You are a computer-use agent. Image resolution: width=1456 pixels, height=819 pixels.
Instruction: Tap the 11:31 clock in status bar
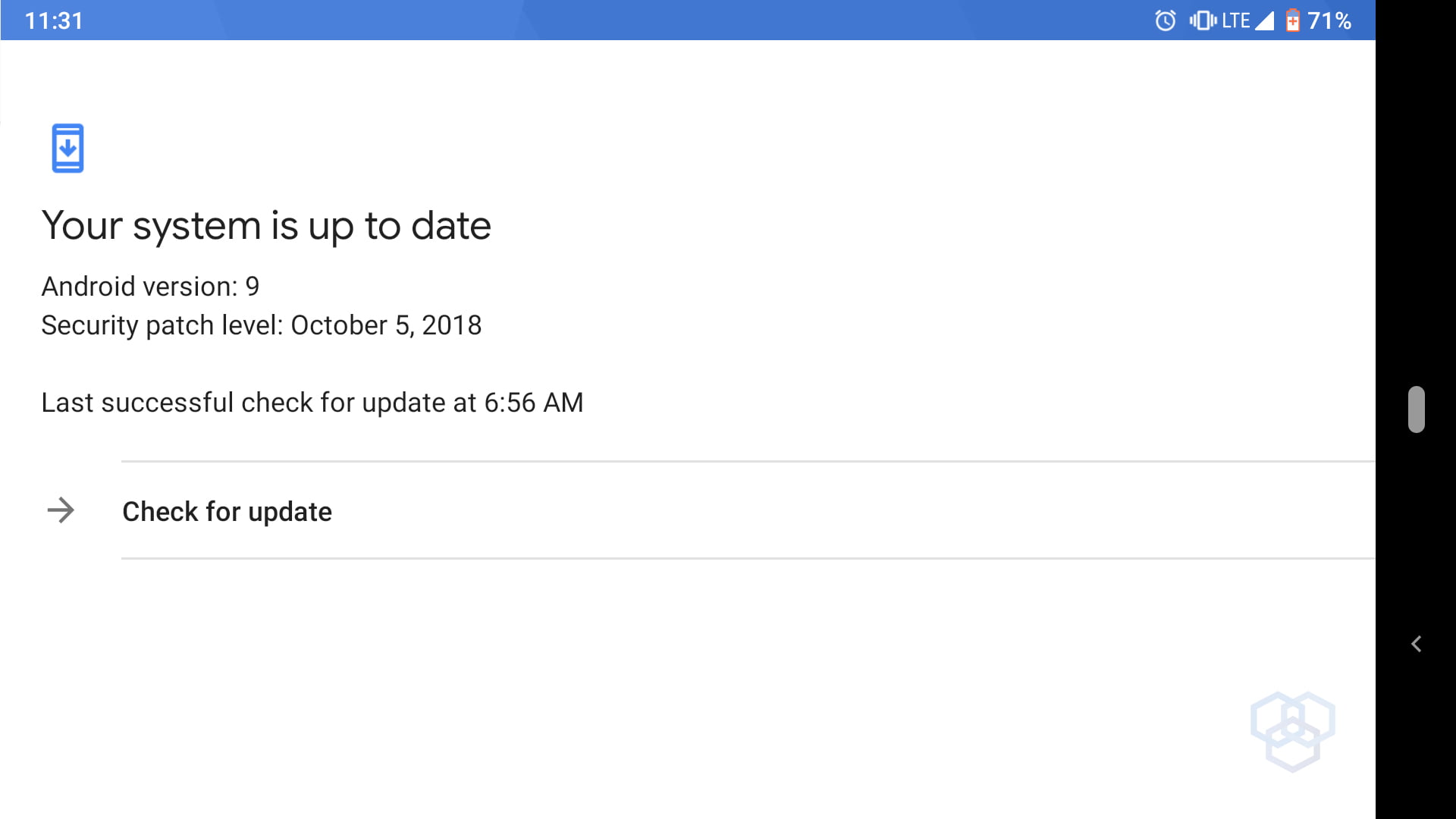coord(54,20)
